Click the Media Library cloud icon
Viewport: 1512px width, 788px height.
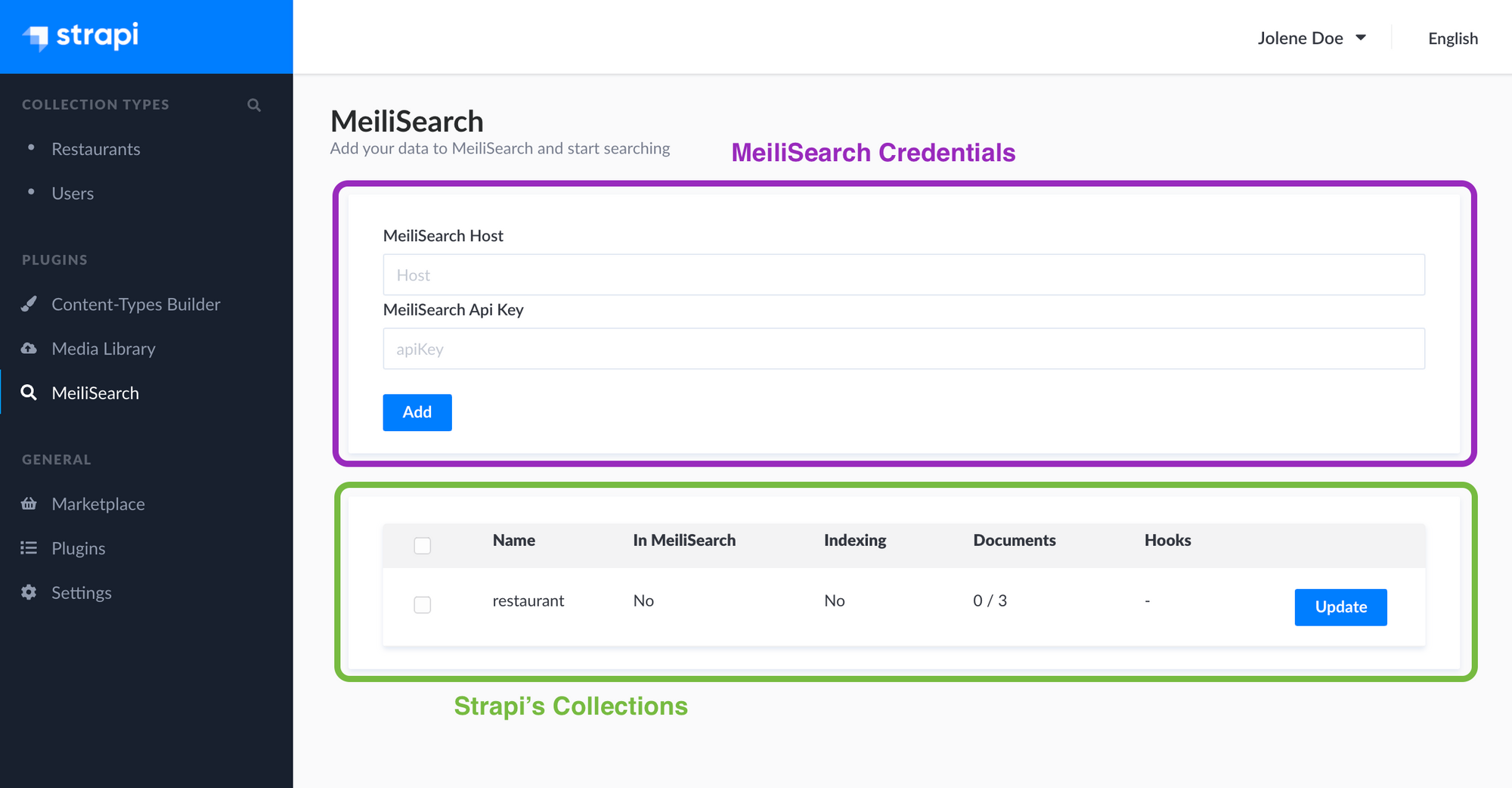tap(29, 349)
